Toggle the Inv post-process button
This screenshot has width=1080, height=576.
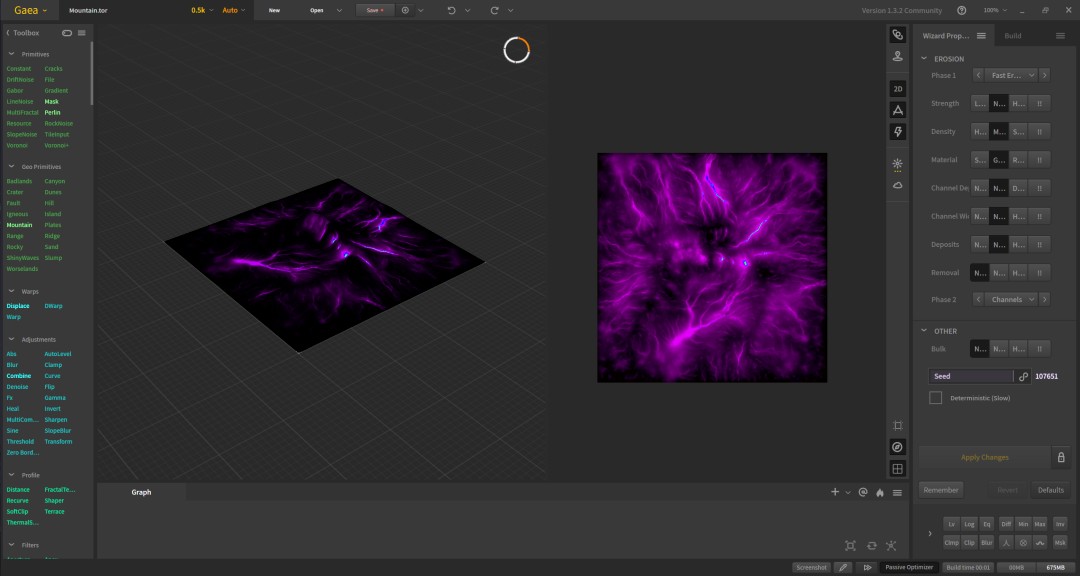pyautogui.click(x=1060, y=524)
